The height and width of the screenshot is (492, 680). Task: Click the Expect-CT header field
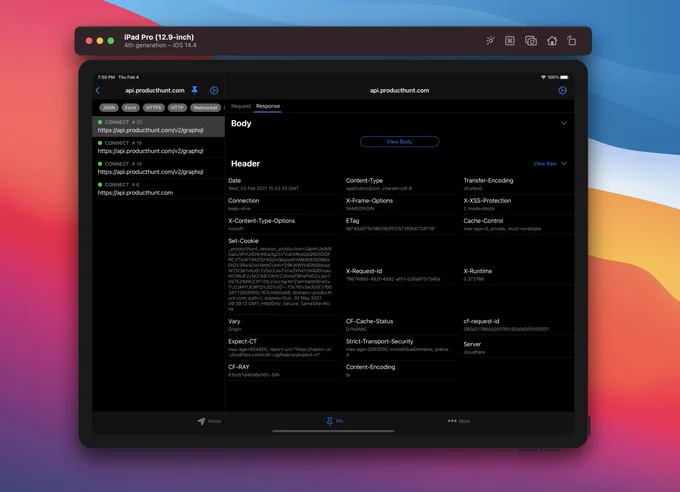point(283,348)
